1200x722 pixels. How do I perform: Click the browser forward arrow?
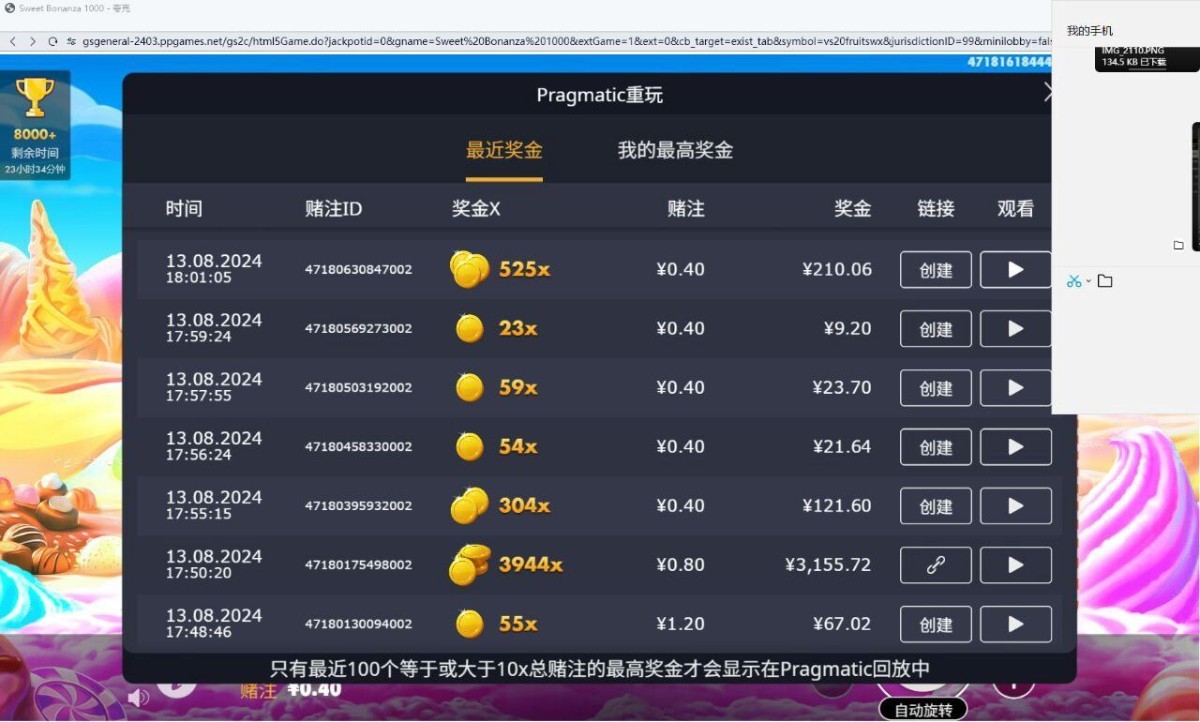pos(33,41)
